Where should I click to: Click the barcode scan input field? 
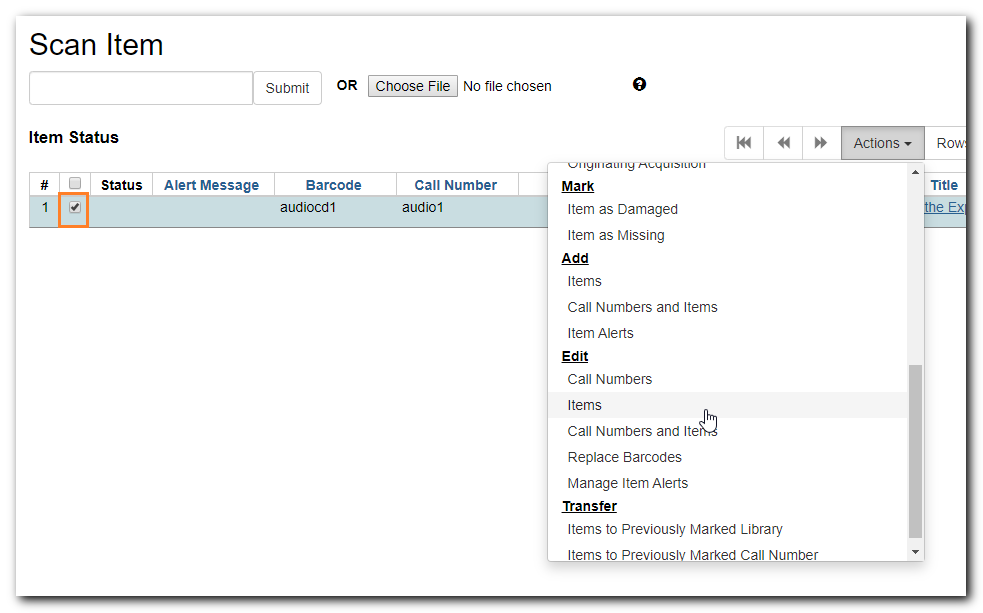coord(141,88)
